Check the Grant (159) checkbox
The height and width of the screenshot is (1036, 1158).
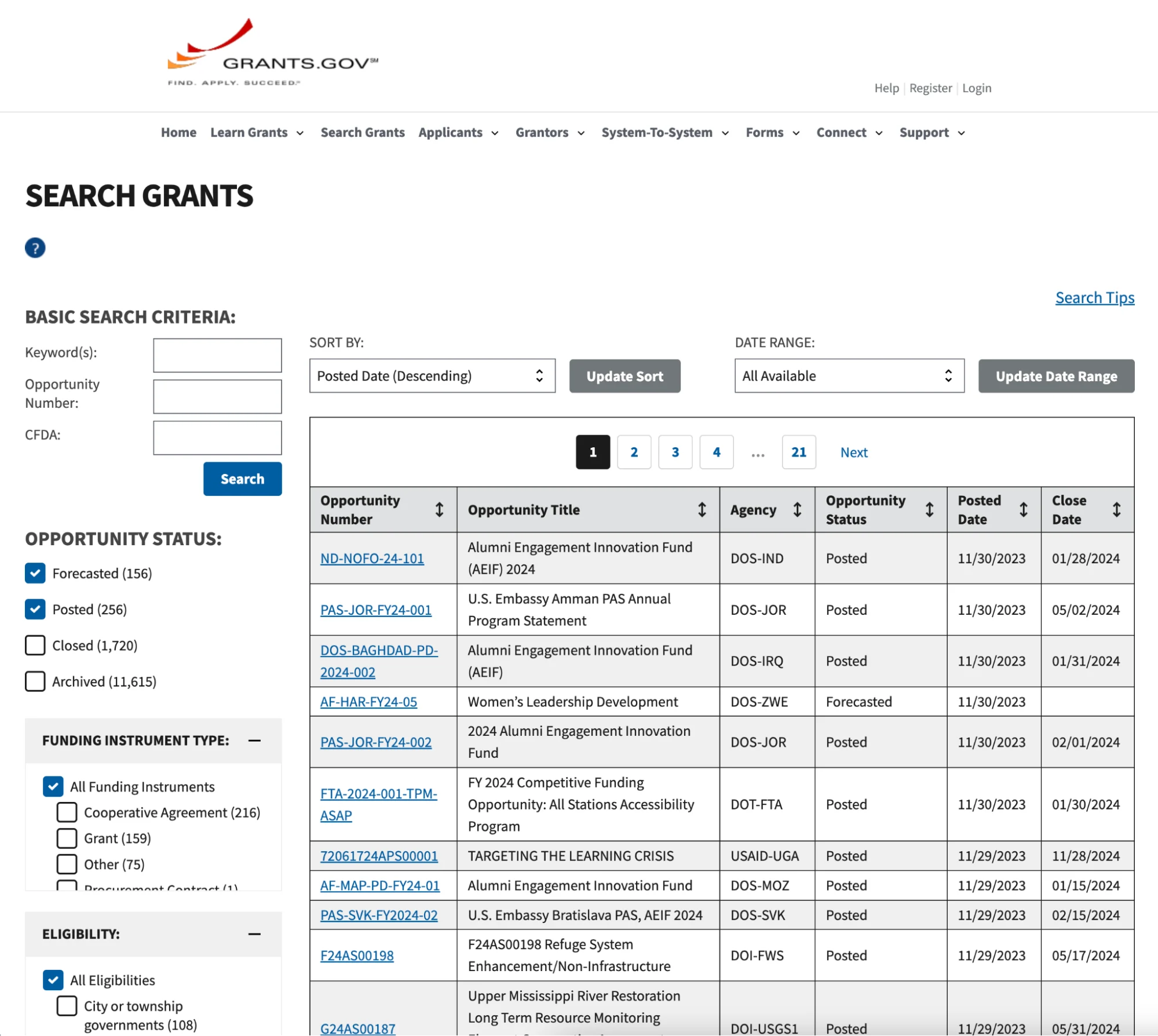coord(67,838)
